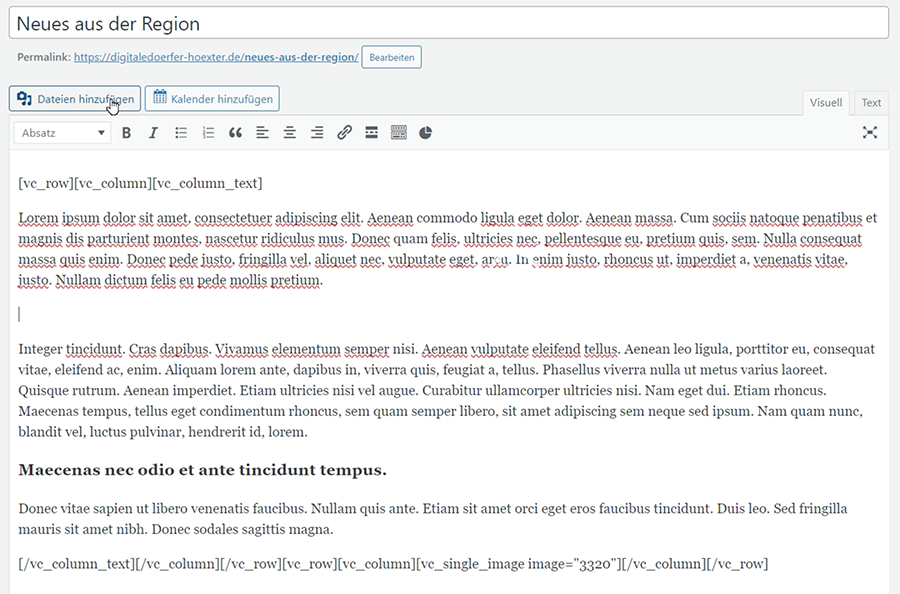Switch to the Text editor tab
Image resolution: width=900 pixels, height=594 pixels.
point(871,103)
